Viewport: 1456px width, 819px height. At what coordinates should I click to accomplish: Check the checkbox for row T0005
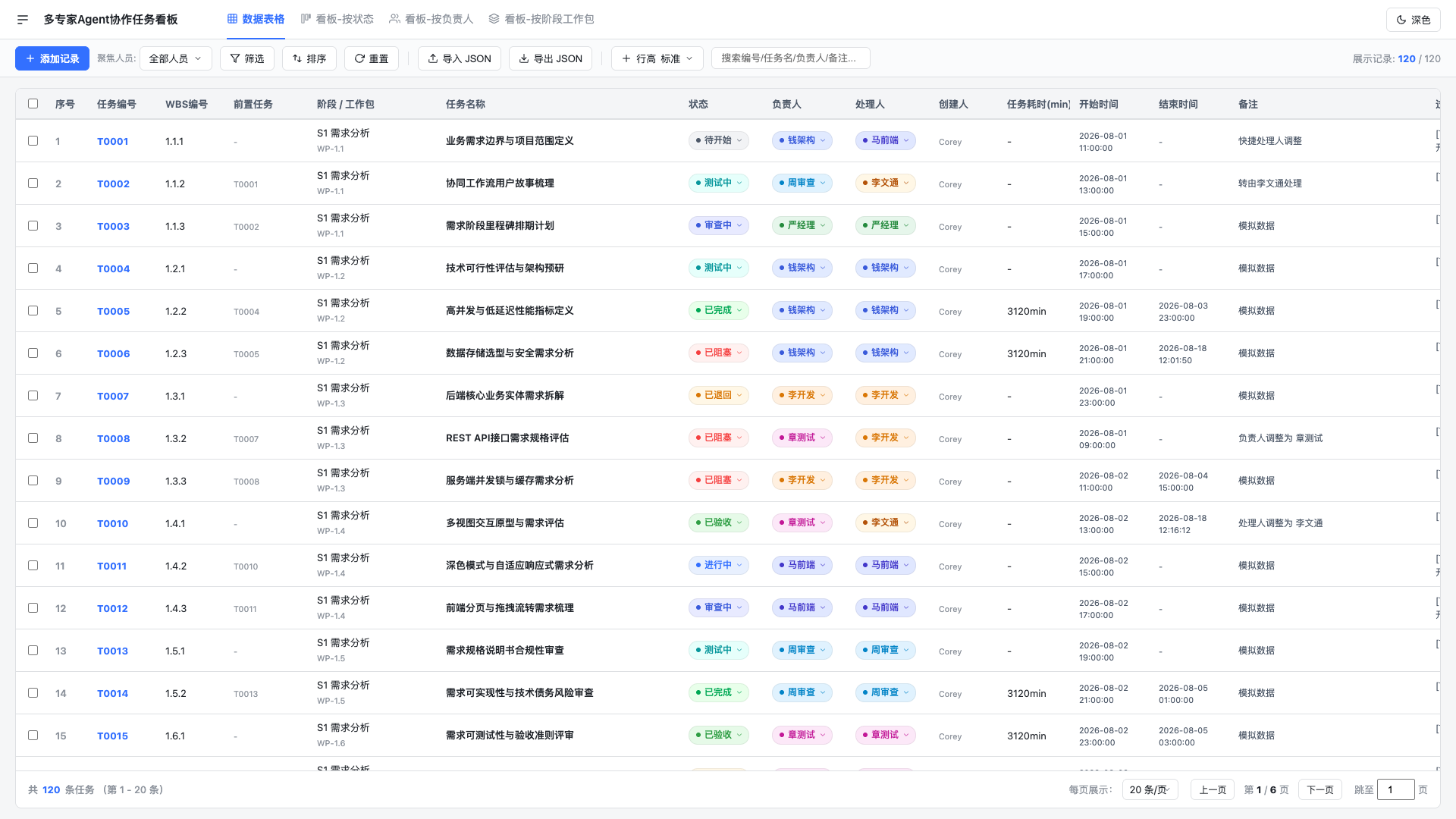tap(33, 311)
